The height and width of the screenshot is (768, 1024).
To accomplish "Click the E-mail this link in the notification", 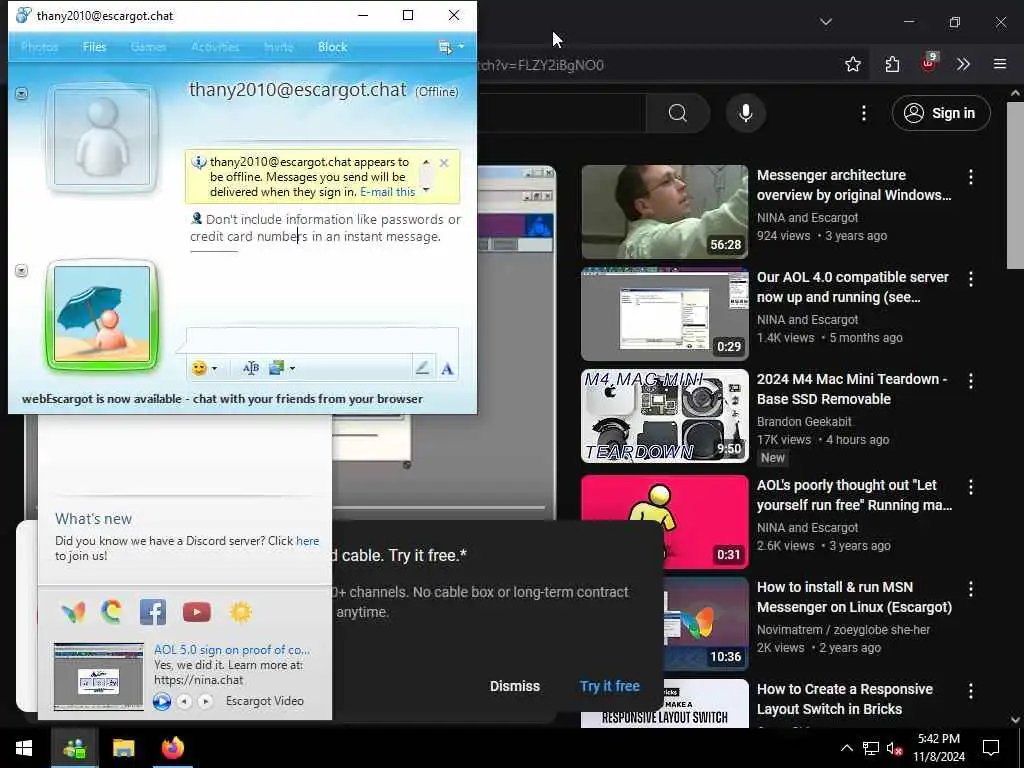I will tap(387, 192).
